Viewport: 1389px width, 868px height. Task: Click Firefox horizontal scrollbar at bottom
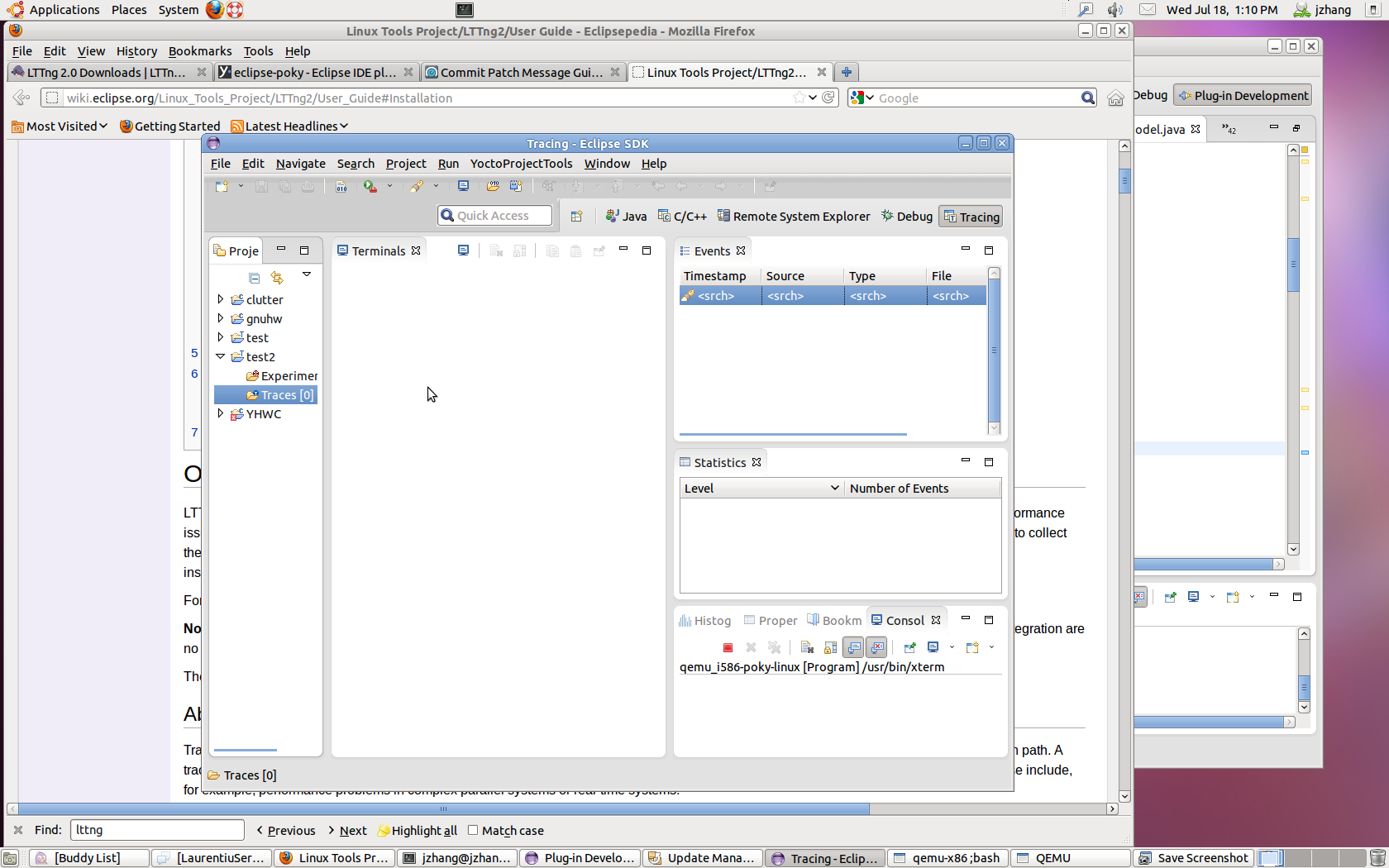coord(443,808)
